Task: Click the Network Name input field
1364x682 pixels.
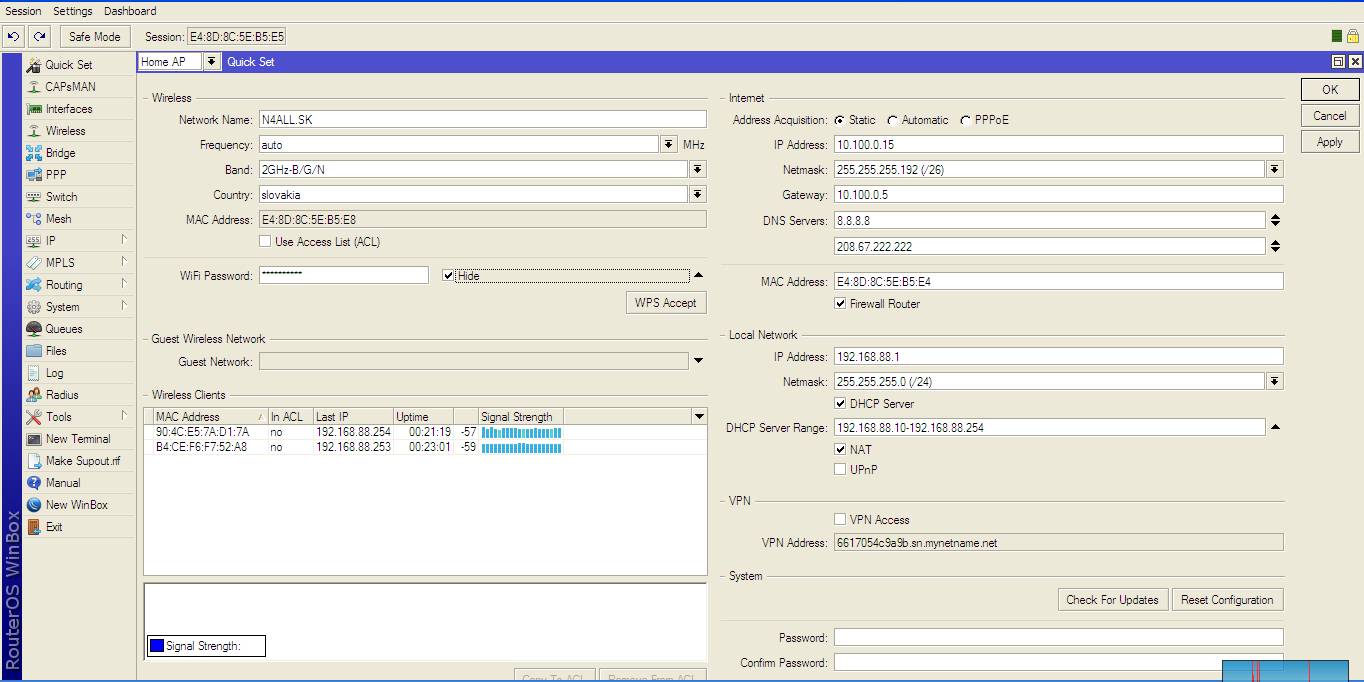Action: pyautogui.click(x=482, y=120)
